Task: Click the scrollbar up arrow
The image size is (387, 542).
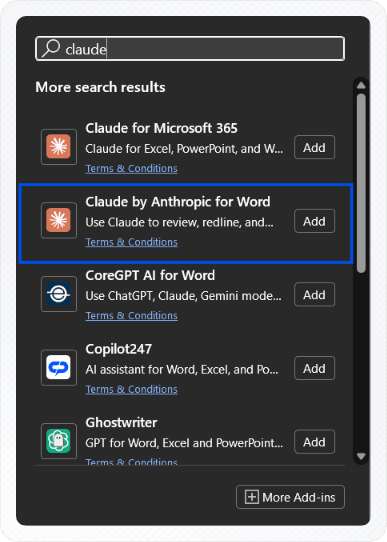Action: click(361, 85)
